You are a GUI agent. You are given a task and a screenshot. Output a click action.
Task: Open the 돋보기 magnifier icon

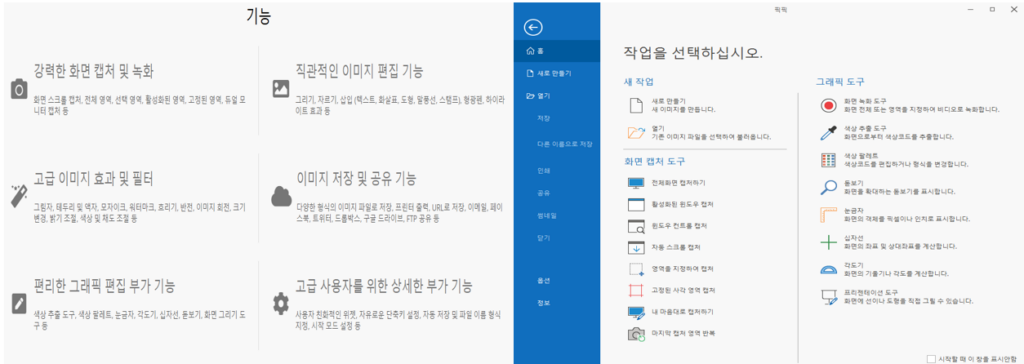[x=828, y=188]
